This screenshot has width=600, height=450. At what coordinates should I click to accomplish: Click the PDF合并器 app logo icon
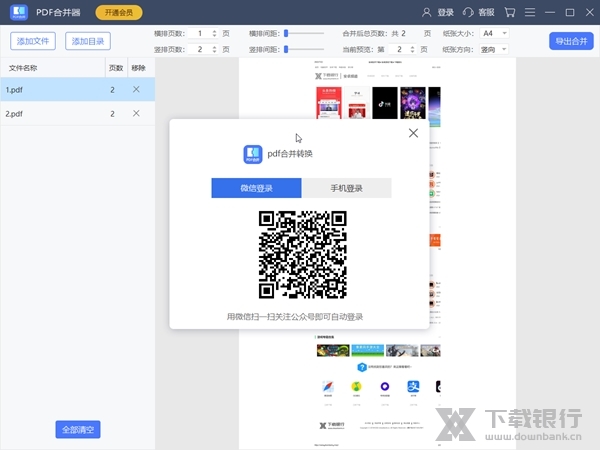coord(19,12)
